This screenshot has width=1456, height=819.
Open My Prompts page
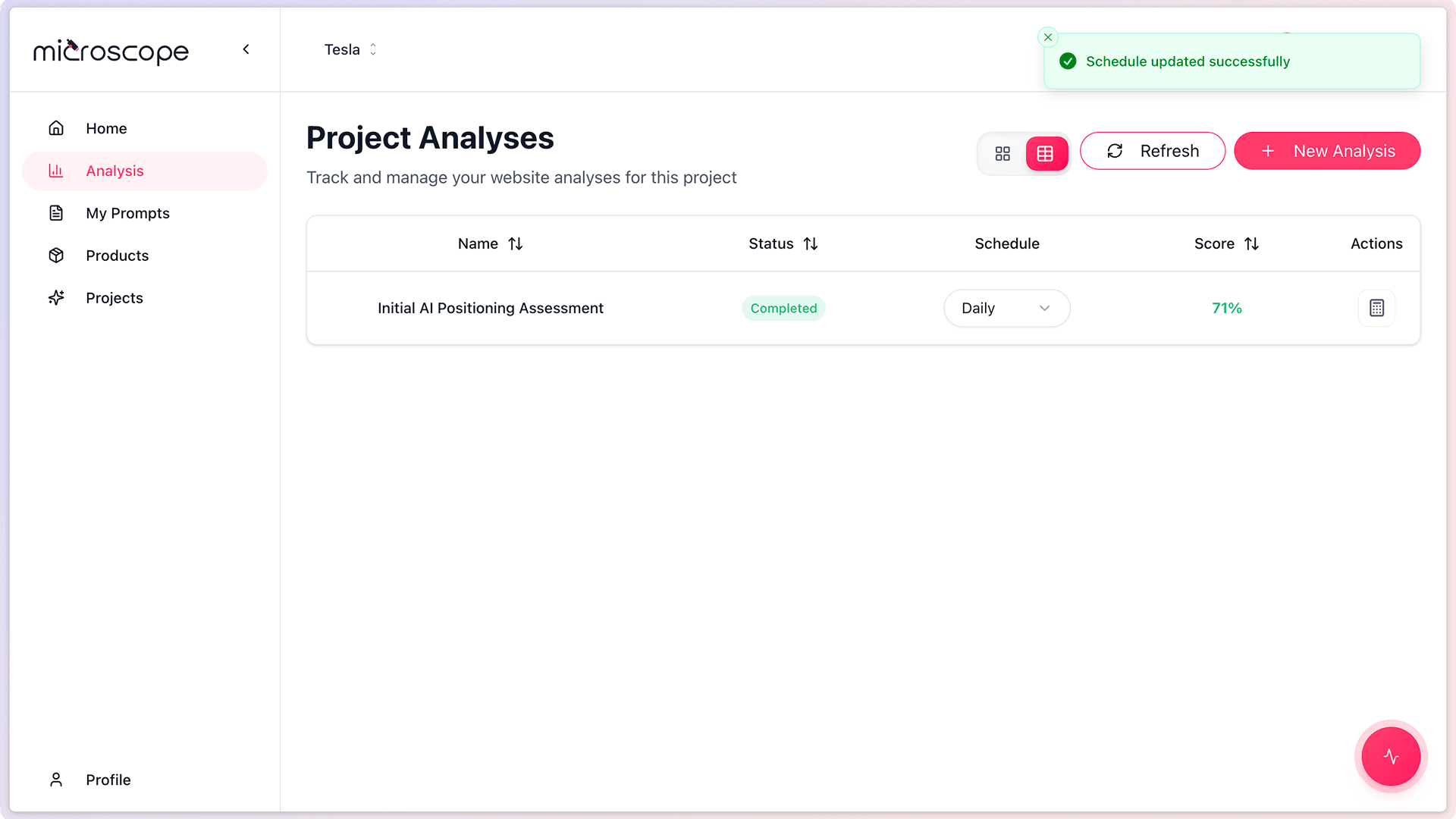(127, 213)
